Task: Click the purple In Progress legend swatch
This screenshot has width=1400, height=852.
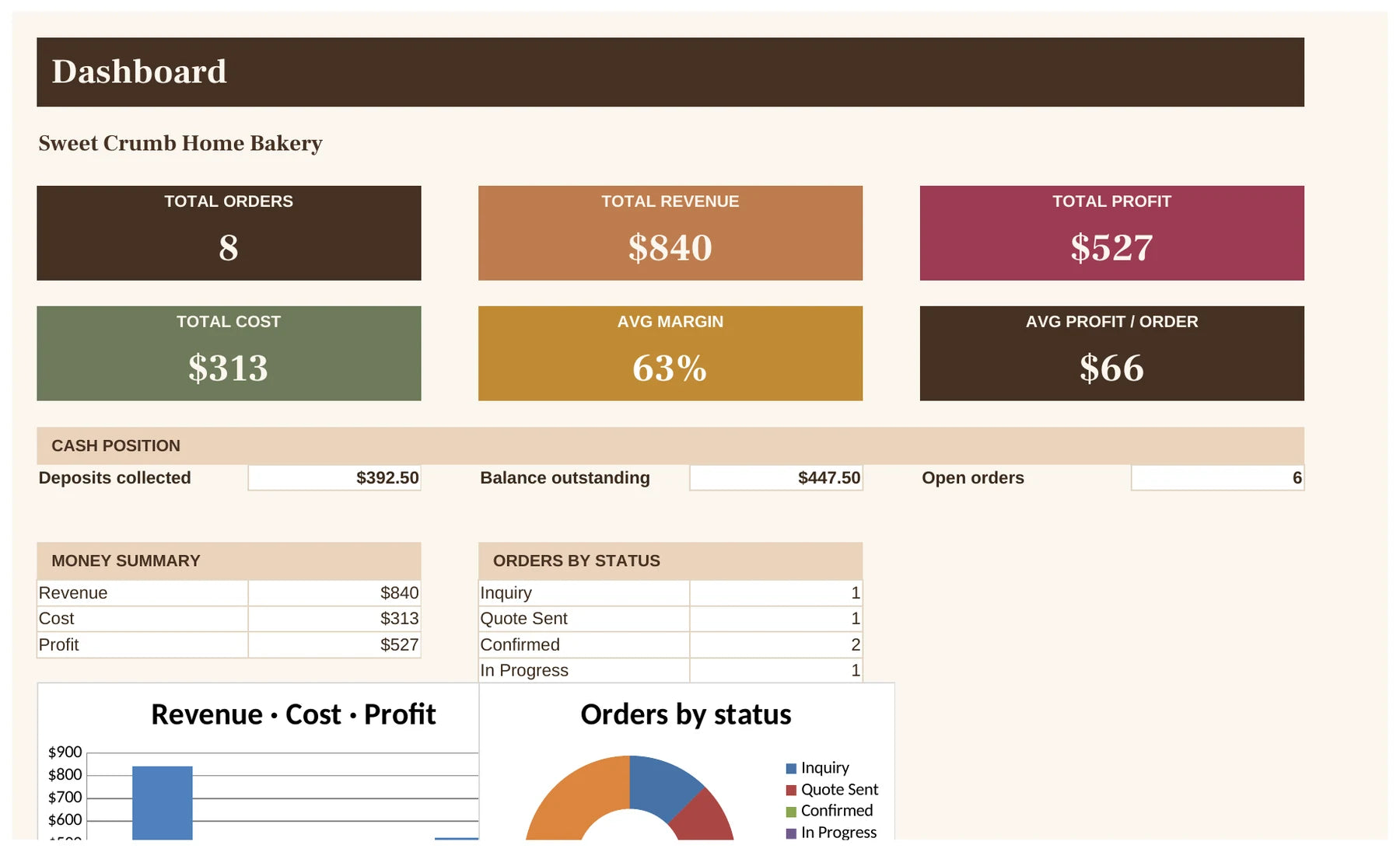Action: [x=791, y=833]
